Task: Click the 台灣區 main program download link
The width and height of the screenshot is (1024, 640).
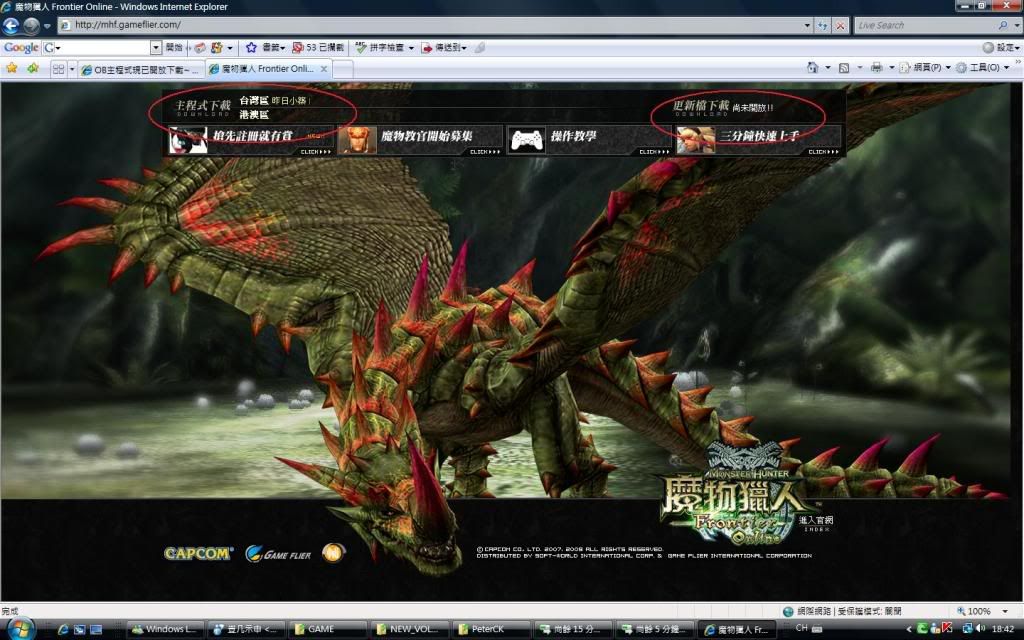Action: (x=254, y=101)
